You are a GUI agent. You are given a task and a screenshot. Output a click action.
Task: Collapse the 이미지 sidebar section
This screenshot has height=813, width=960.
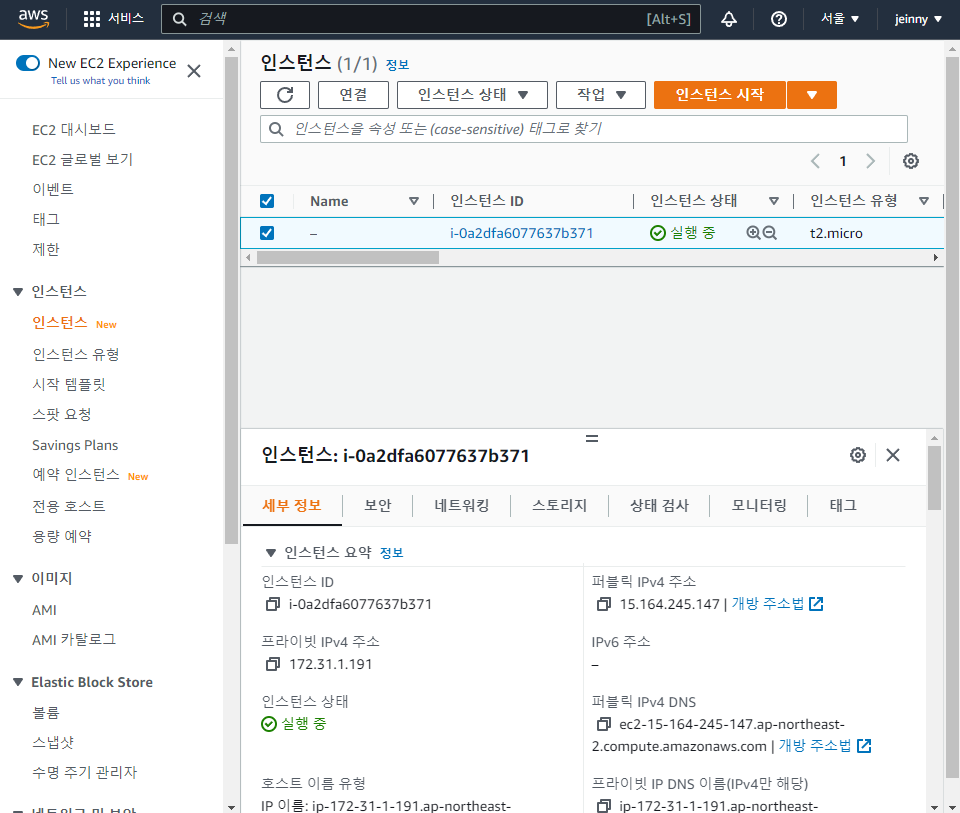18,579
